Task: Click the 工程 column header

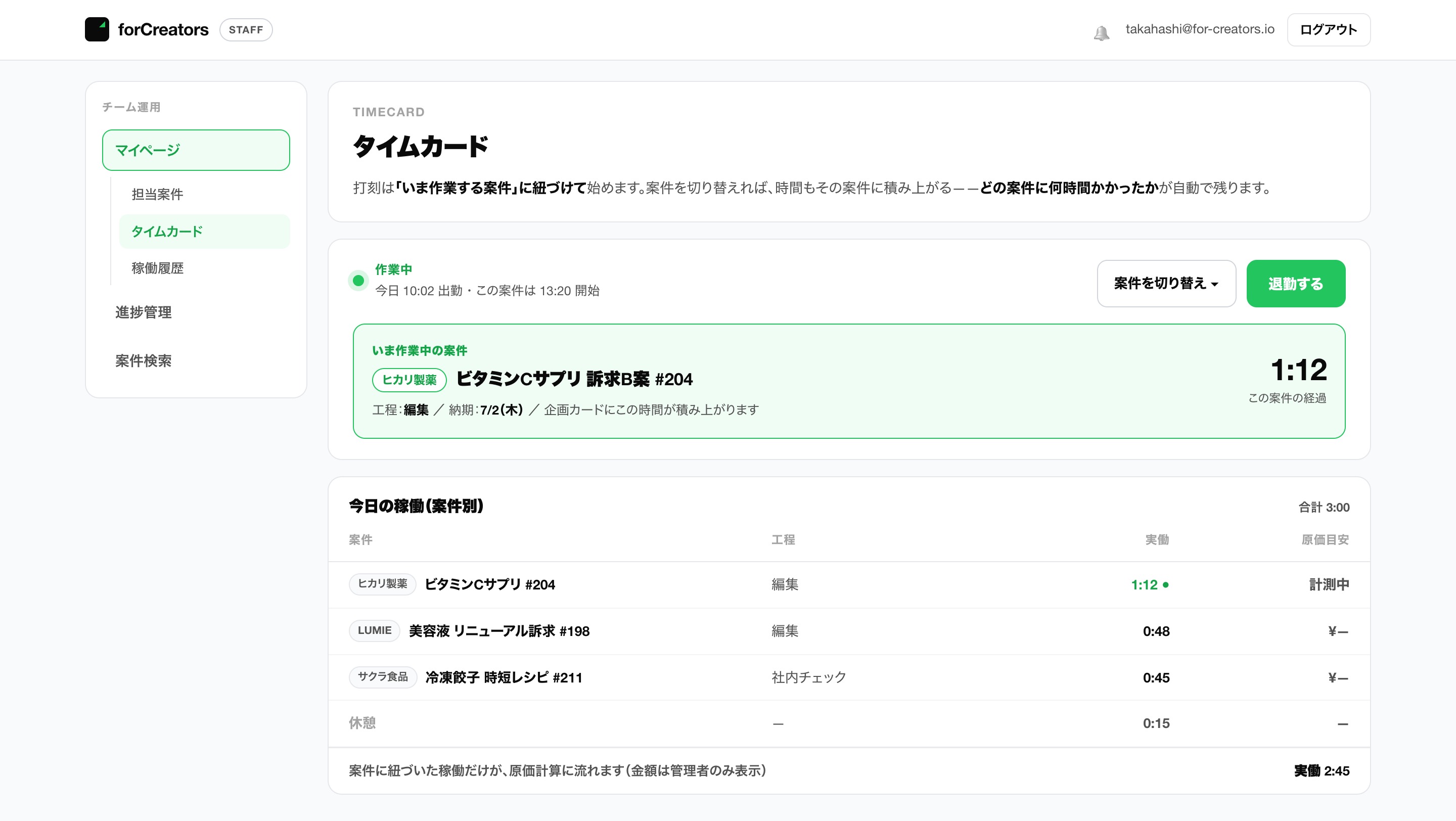Action: tap(783, 539)
